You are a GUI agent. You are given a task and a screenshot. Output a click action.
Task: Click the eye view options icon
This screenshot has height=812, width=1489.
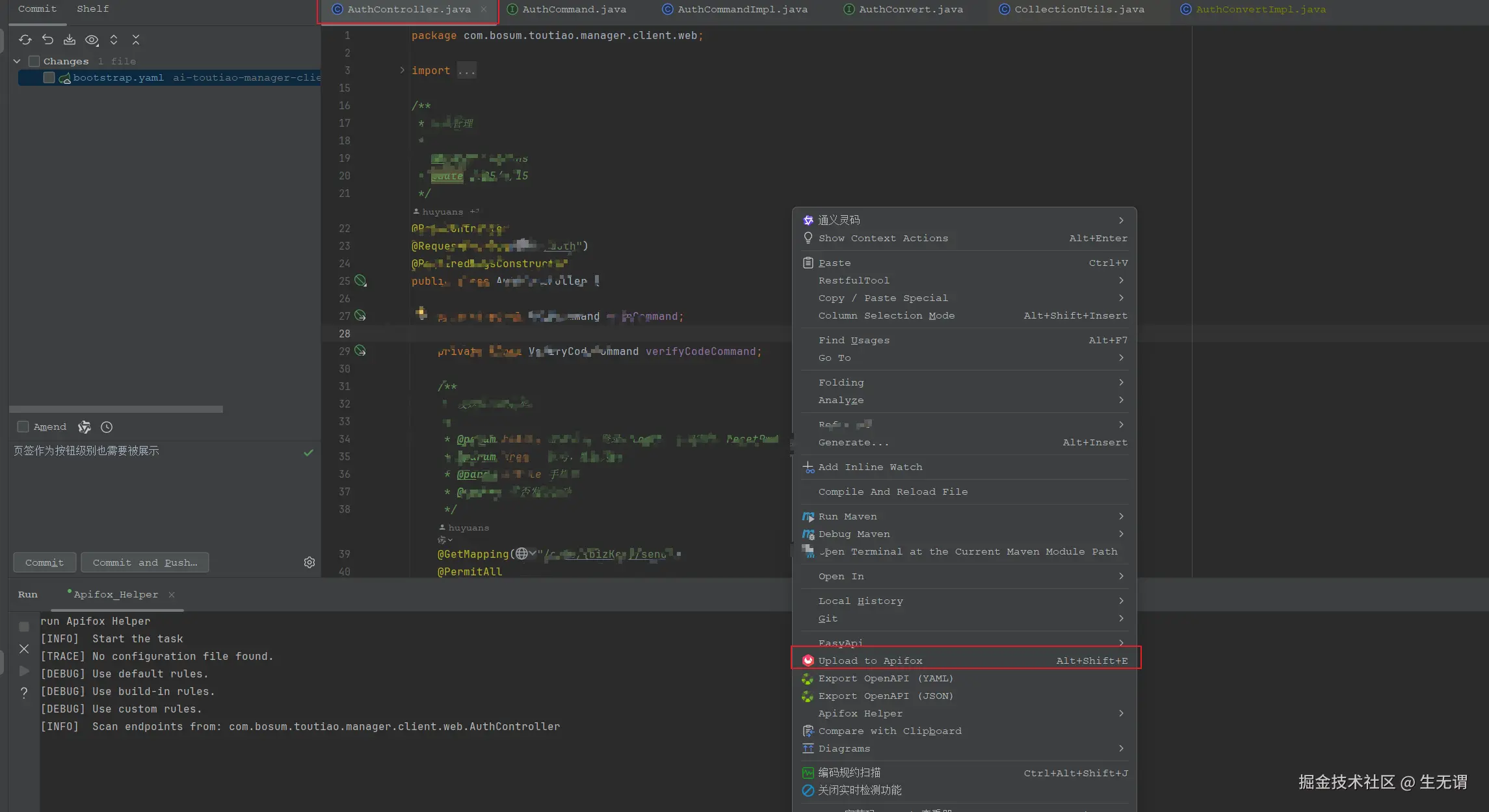click(92, 40)
